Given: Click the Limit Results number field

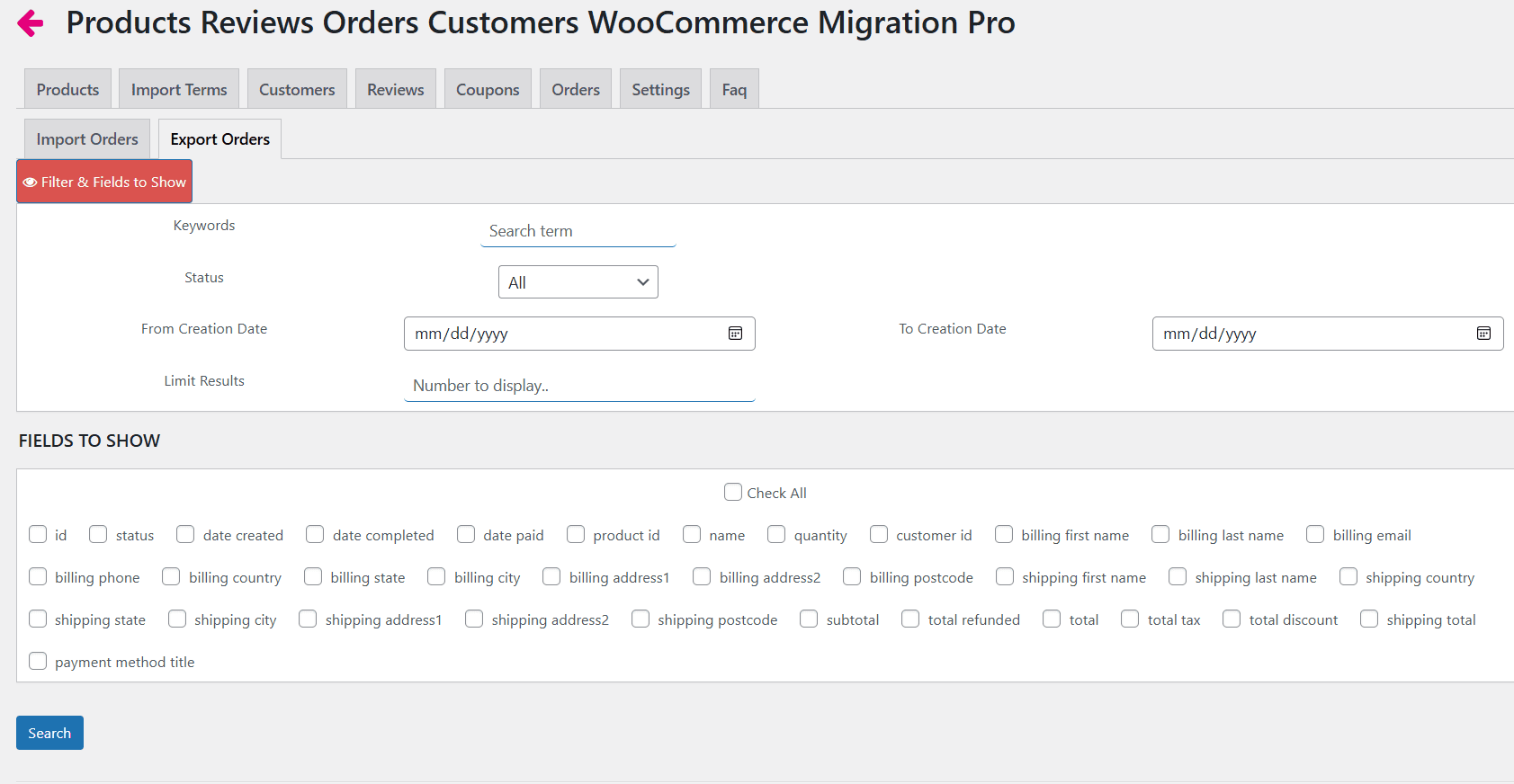Looking at the screenshot, I should pyautogui.click(x=579, y=386).
